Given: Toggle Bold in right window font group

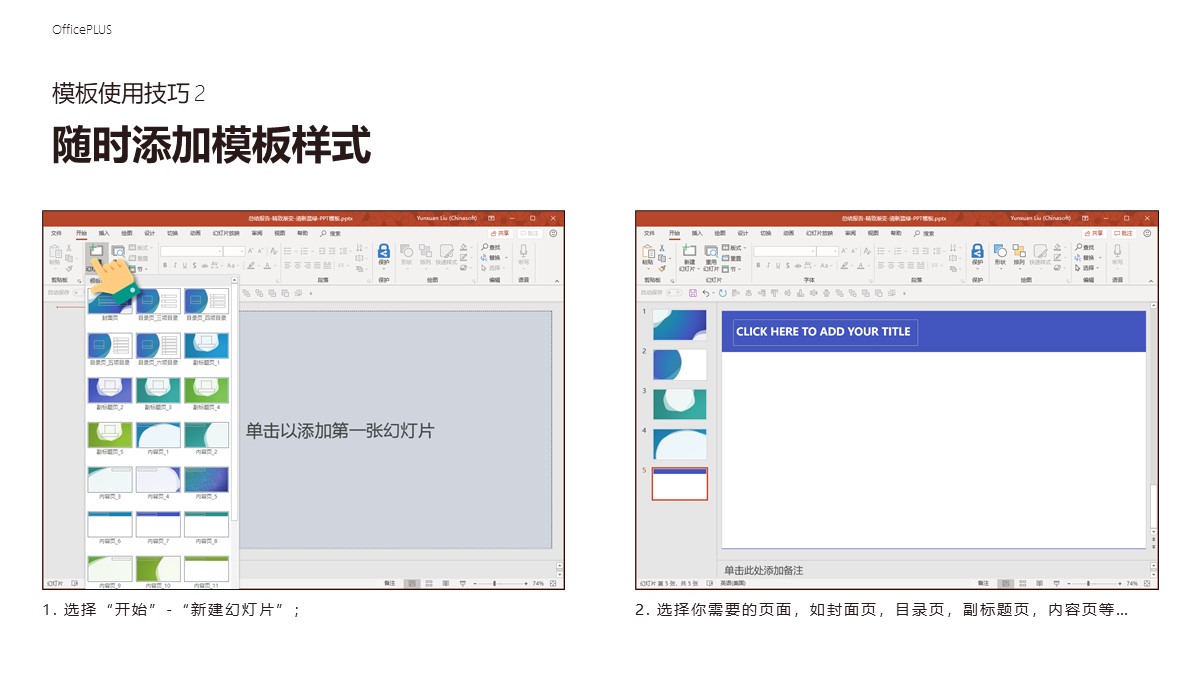Looking at the screenshot, I should (758, 265).
